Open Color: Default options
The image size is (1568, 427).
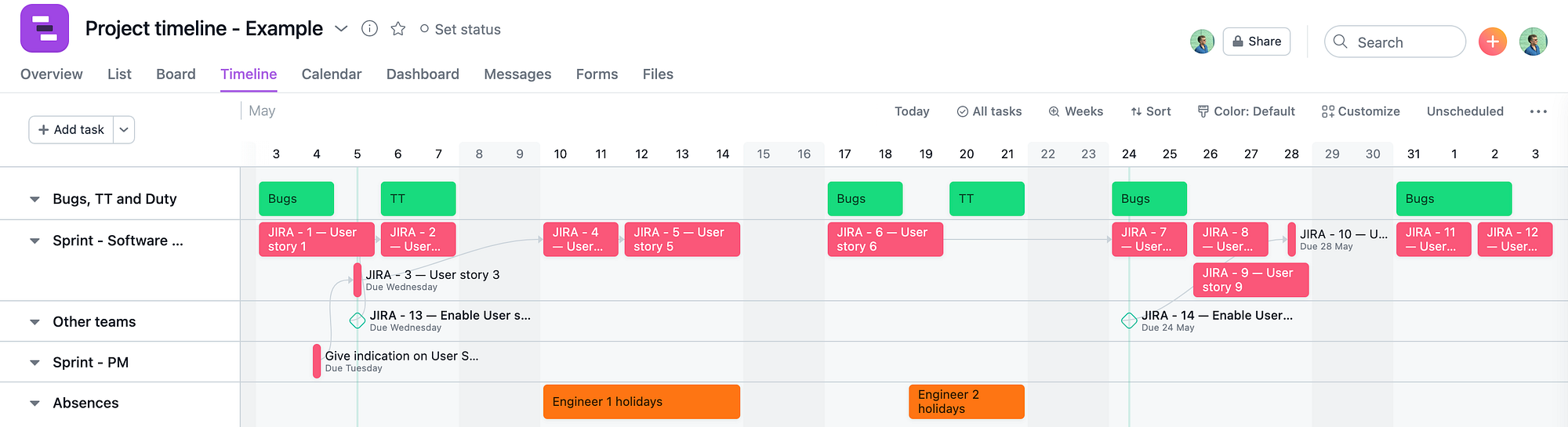click(1246, 111)
